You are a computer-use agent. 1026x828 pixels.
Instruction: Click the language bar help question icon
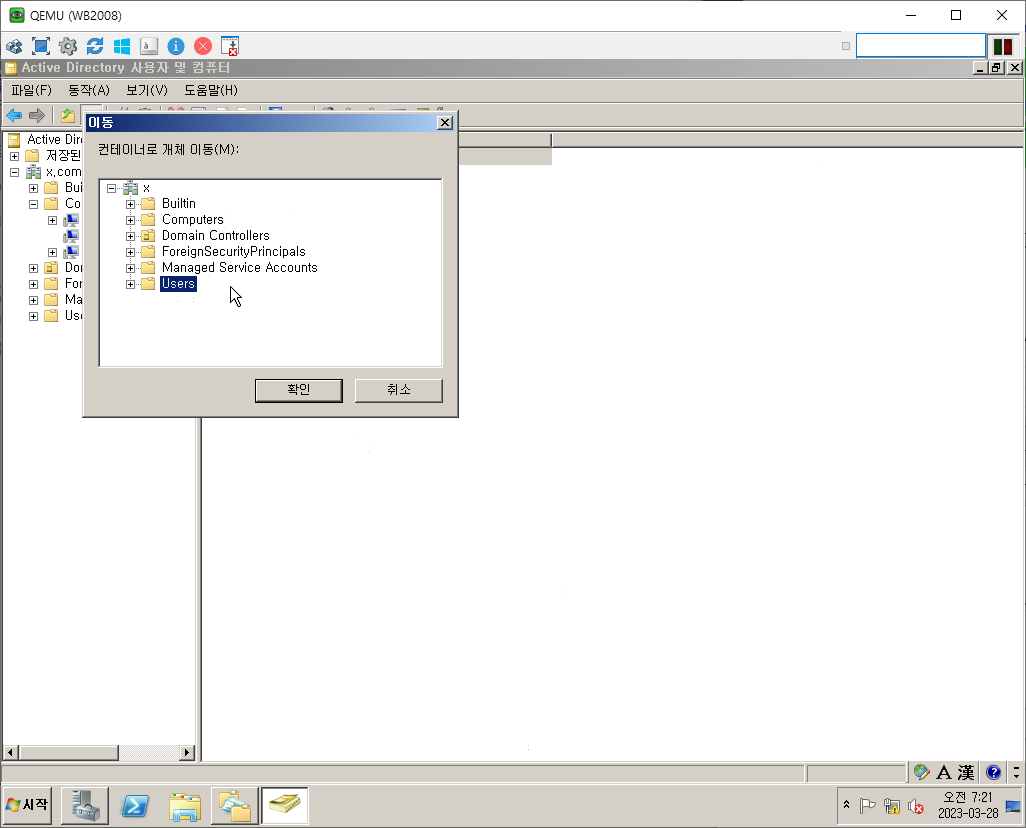click(993, 772)
